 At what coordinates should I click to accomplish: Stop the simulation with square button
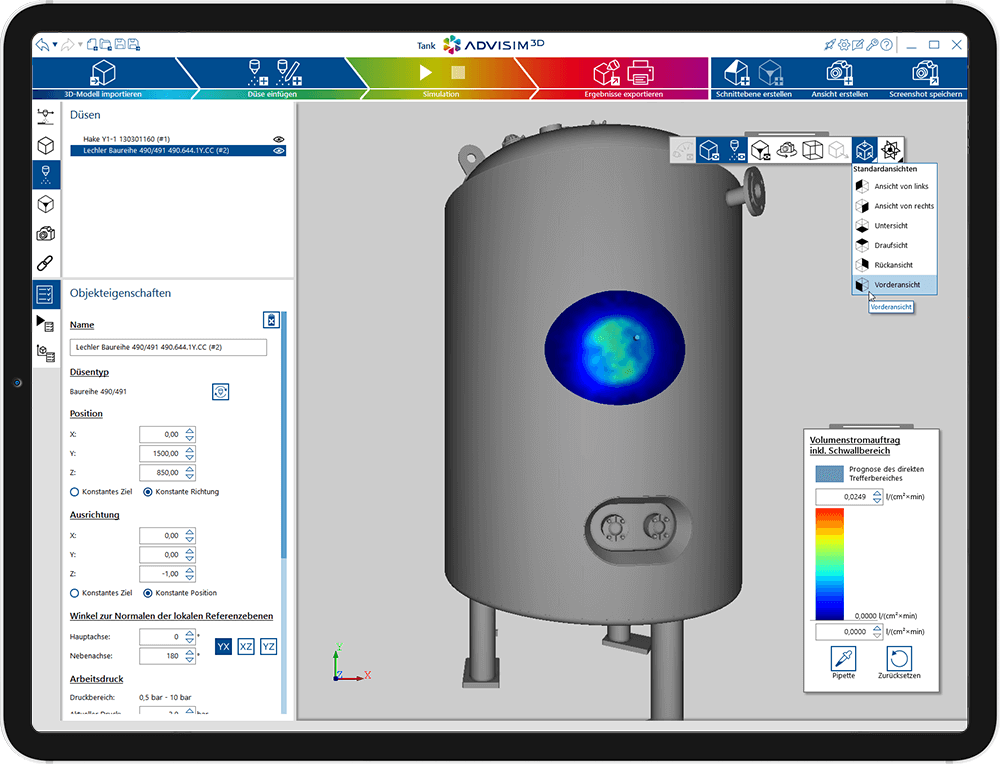(458, 73)
